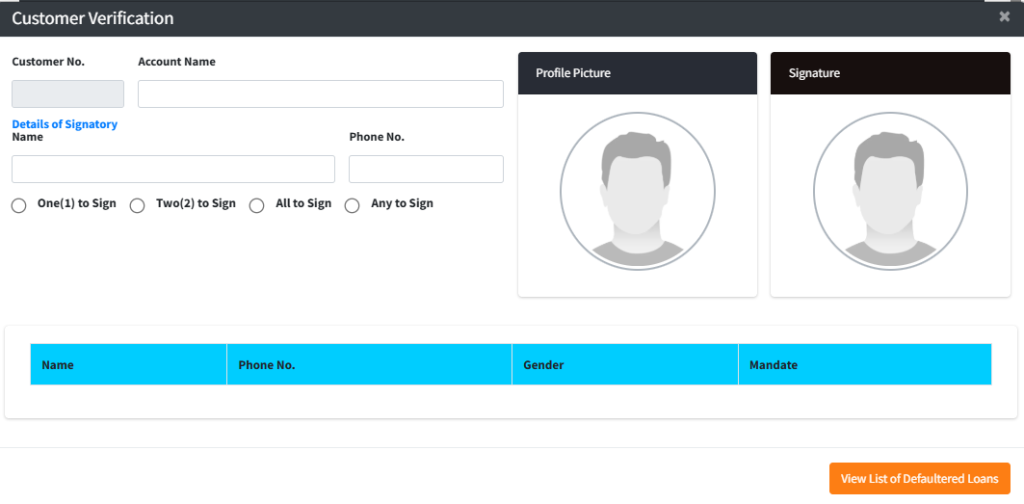Image resolution: width=1024 pixels, height=504 pixels.
Task: Click the Phone No. table column header
Action: tap(266, 365)
